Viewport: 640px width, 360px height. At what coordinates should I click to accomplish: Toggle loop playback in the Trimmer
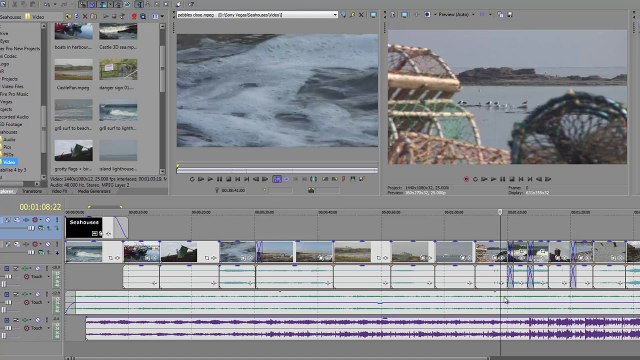coord(192,179)
